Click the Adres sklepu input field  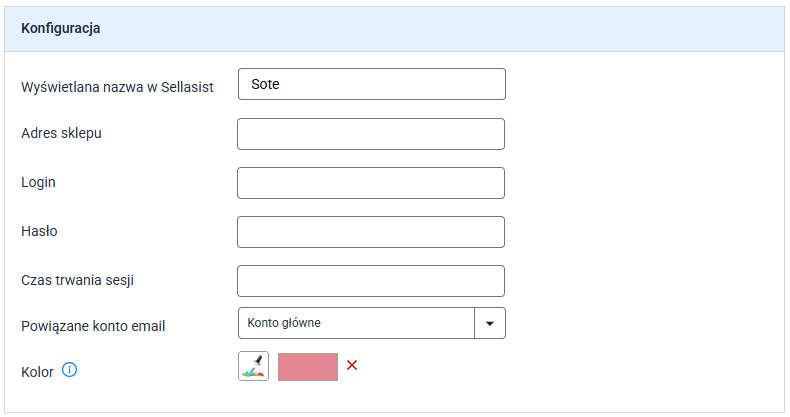pos(370,134)
